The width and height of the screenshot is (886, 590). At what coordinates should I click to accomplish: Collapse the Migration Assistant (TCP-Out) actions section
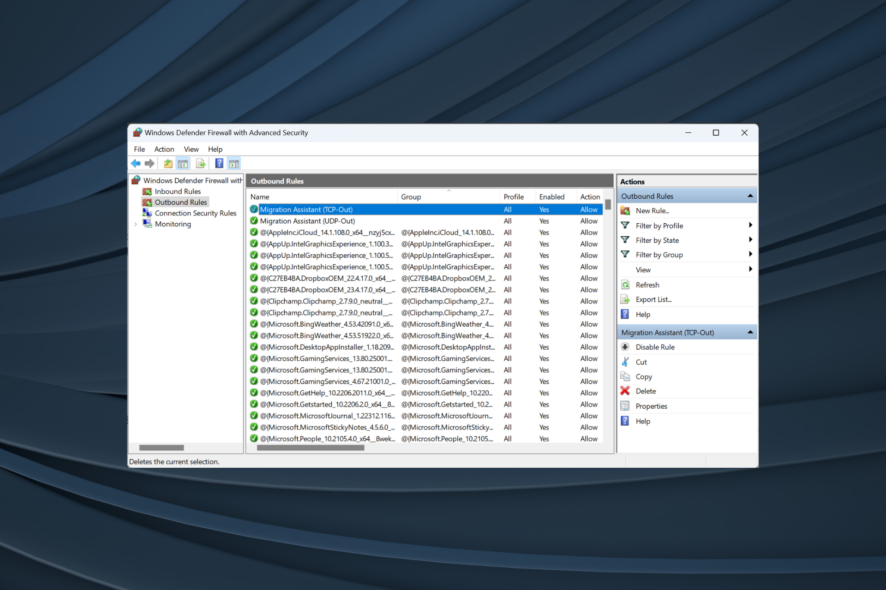tap(750, 332)
